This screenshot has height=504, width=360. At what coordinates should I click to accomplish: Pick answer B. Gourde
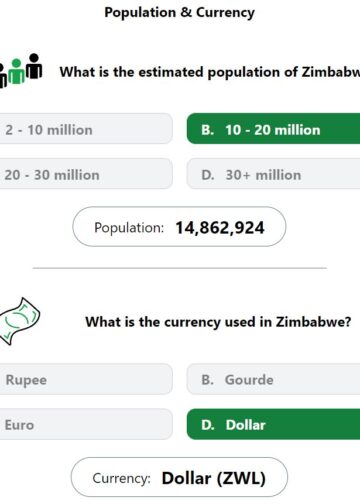(x=273, y=379)
